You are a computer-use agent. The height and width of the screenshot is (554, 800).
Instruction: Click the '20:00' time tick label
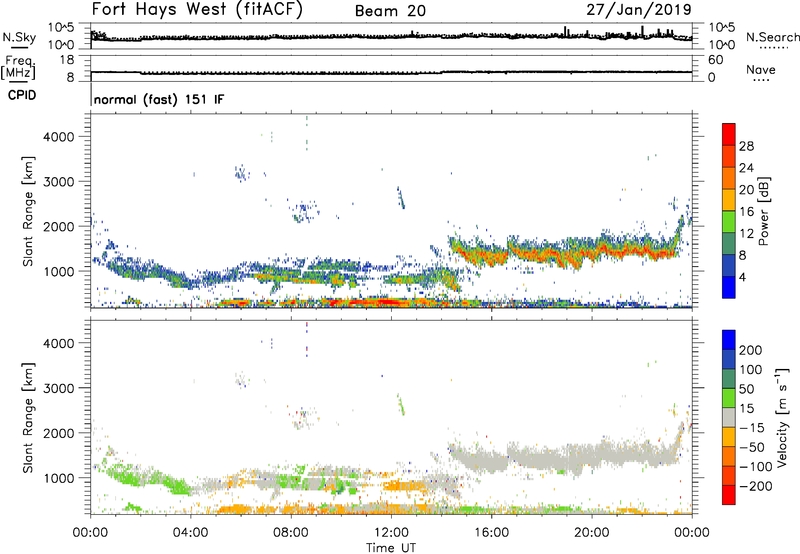pyautogui.click(x=591, y=533)
